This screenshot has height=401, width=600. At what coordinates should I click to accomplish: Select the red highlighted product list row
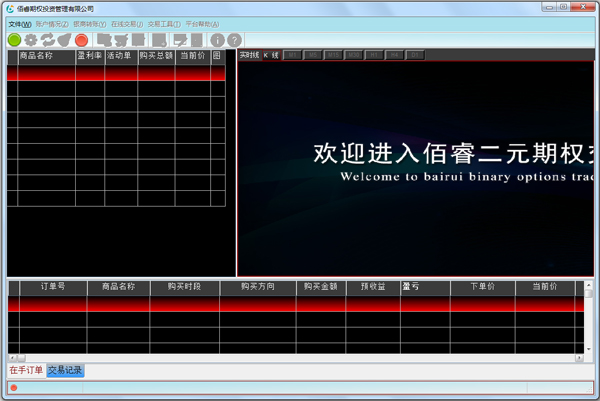116,73
